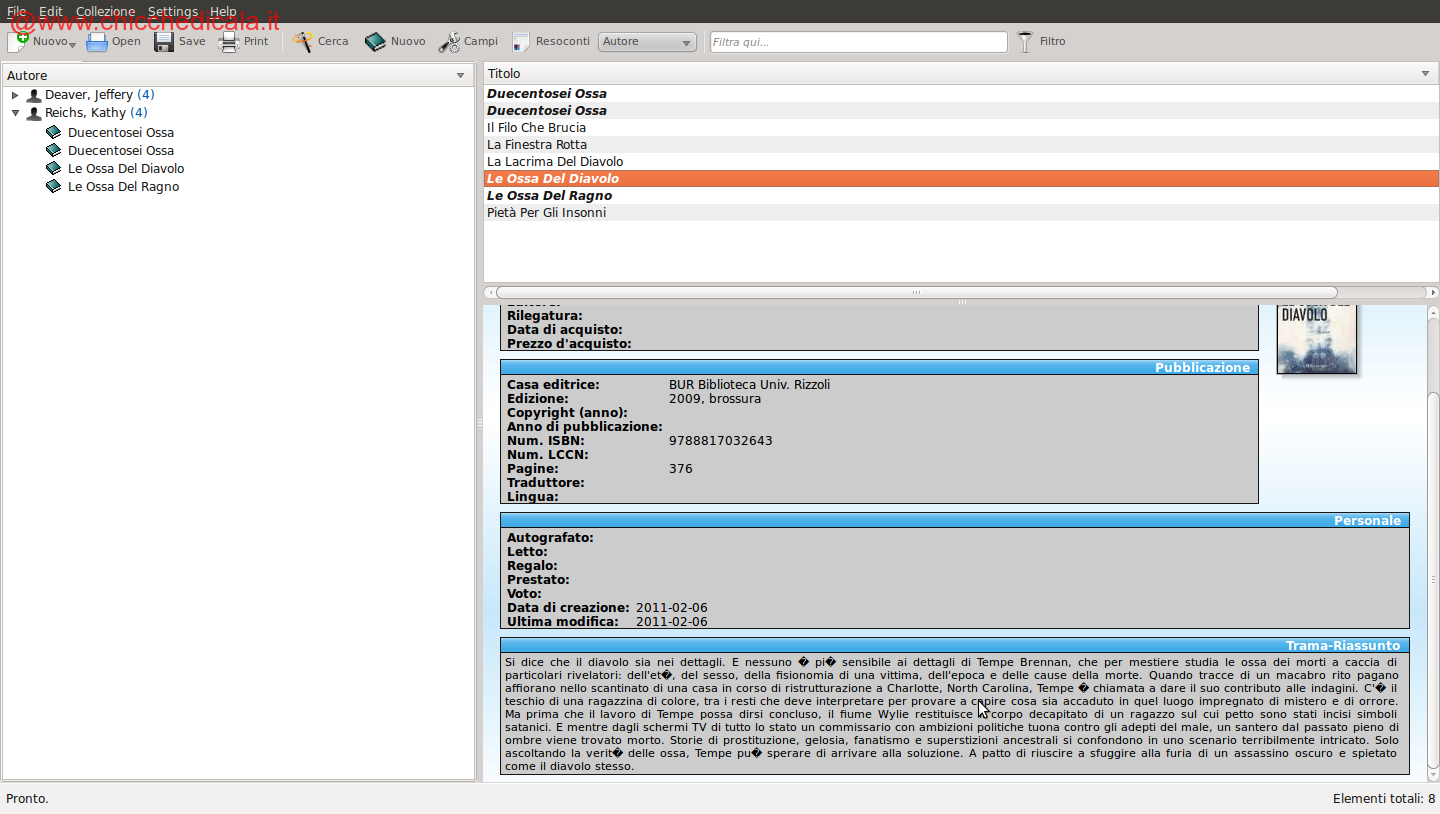The width and height of the screenshot is (1440, 814).
Task: Expand the Deaver, Jeffery author group
Action: [x=15, y=95]
